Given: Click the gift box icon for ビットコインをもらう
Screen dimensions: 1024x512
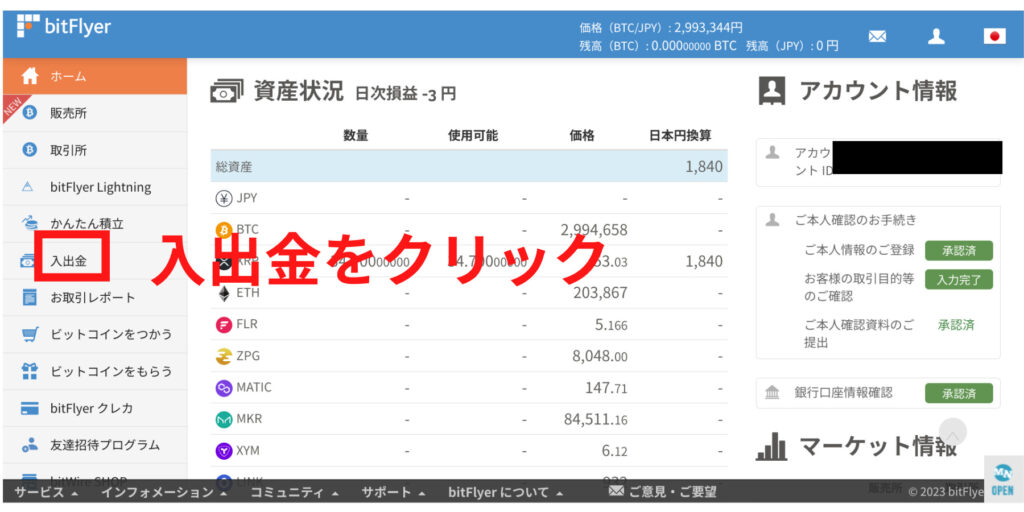Looking at the screenshot, I should (29, 371).
